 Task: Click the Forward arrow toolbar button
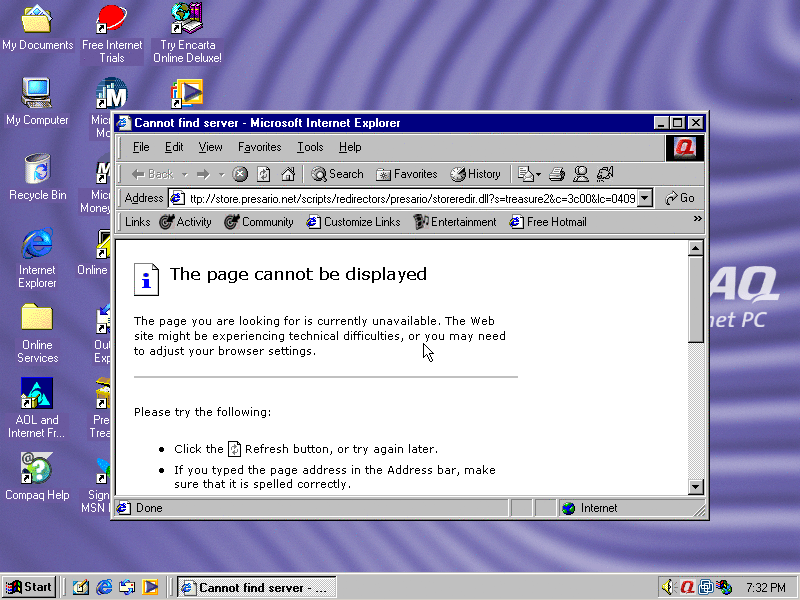(203, 174)
